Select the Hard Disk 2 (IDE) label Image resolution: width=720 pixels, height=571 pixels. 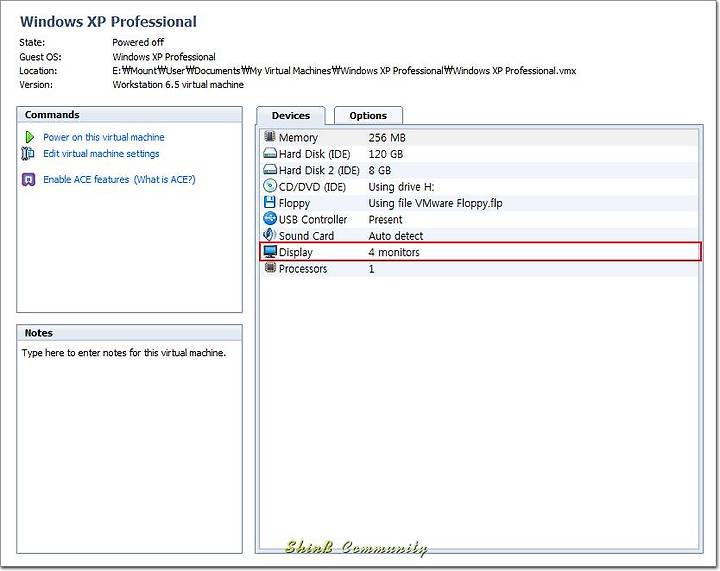319,171
